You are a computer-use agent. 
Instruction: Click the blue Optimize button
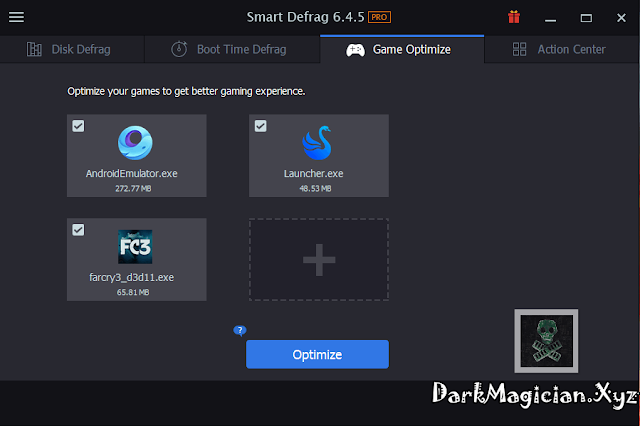317,354
